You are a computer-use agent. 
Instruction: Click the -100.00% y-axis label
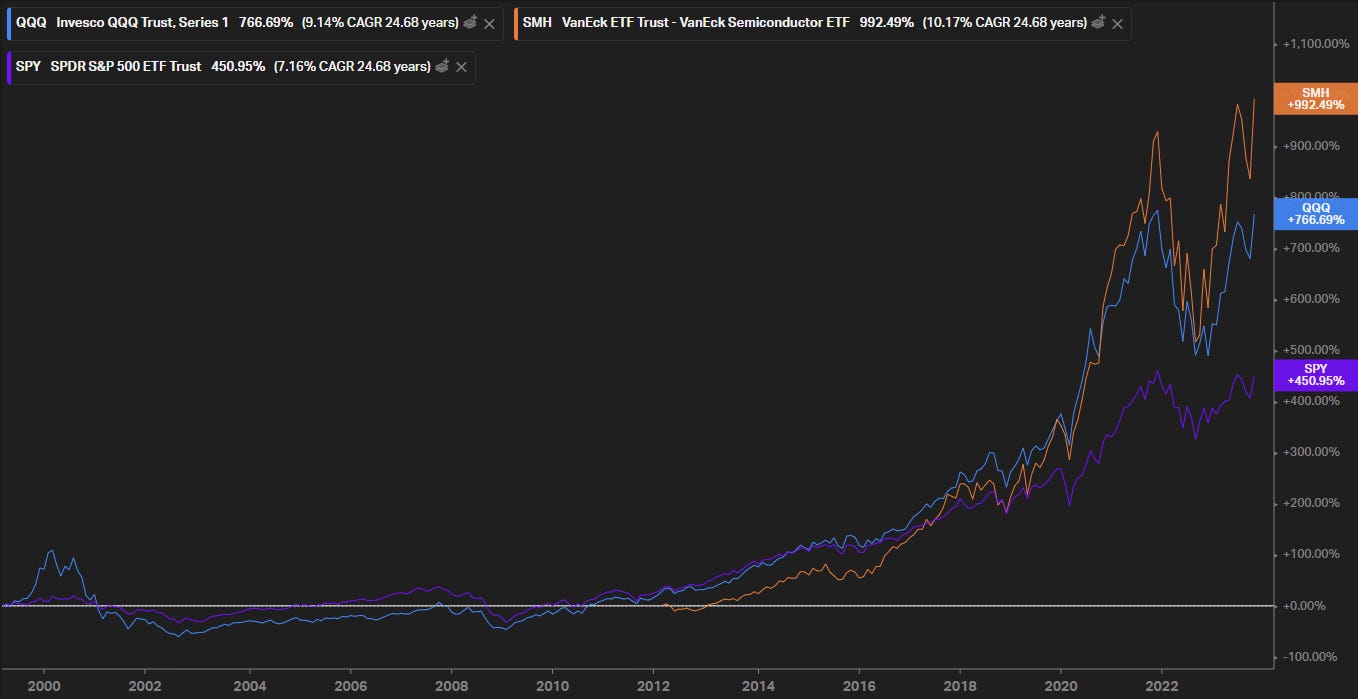(x=1312, y=656)
